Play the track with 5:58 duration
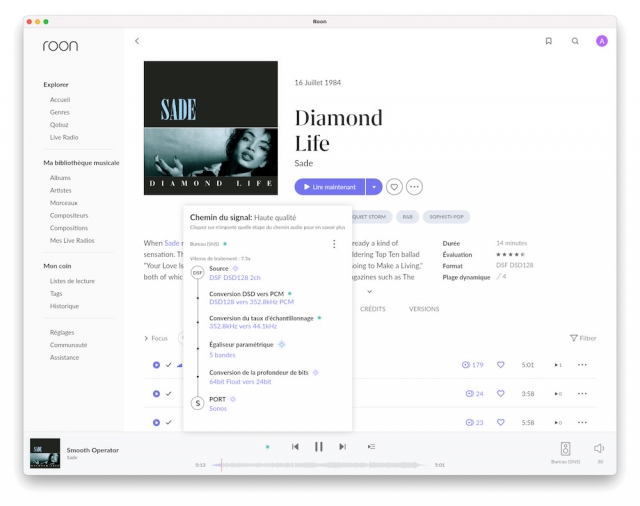The height and width of the screenshot is (506, 640). click(156, 423)
